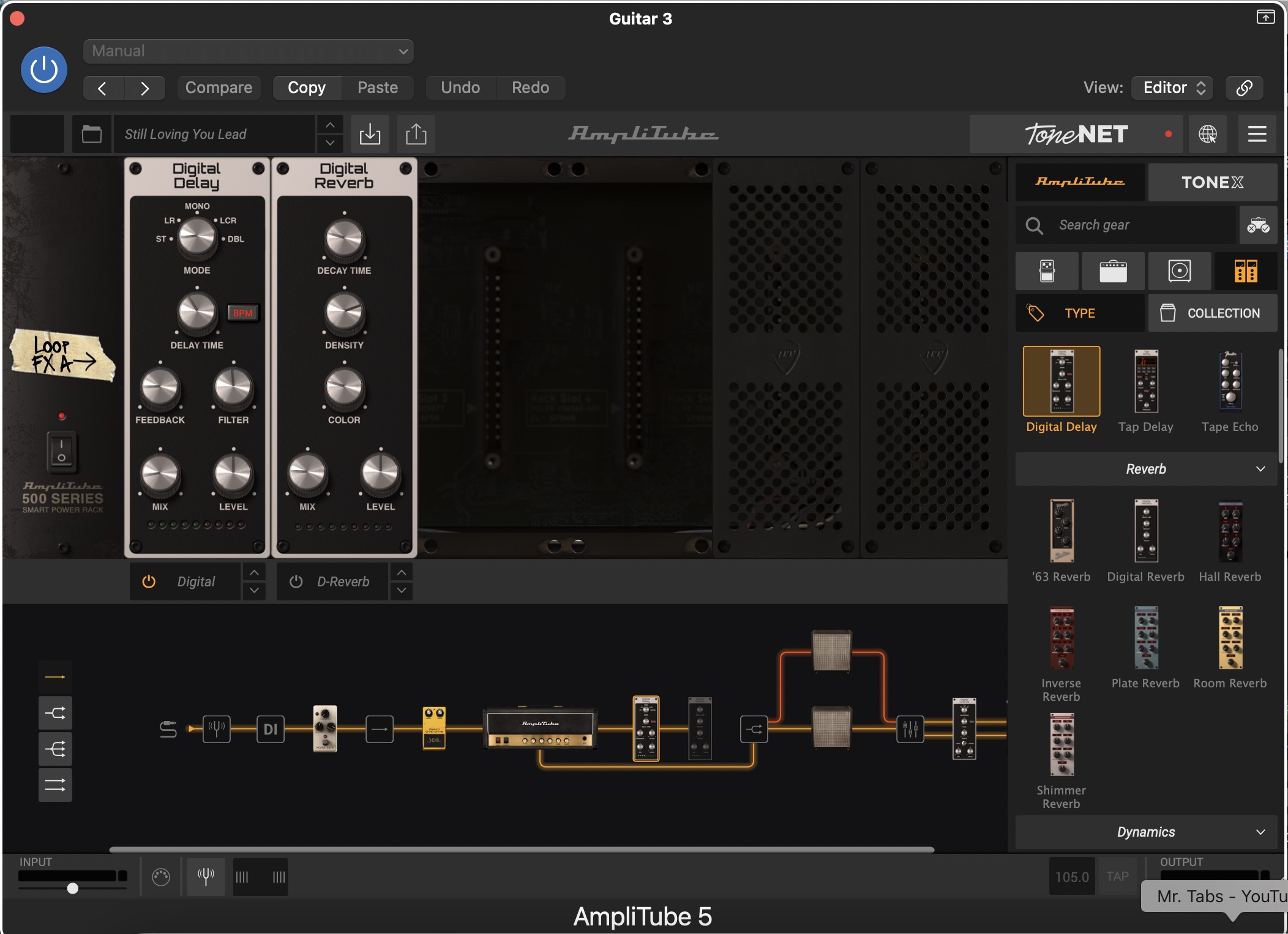Click down arrow beside D-Reverb slot name

click(401, 591)
